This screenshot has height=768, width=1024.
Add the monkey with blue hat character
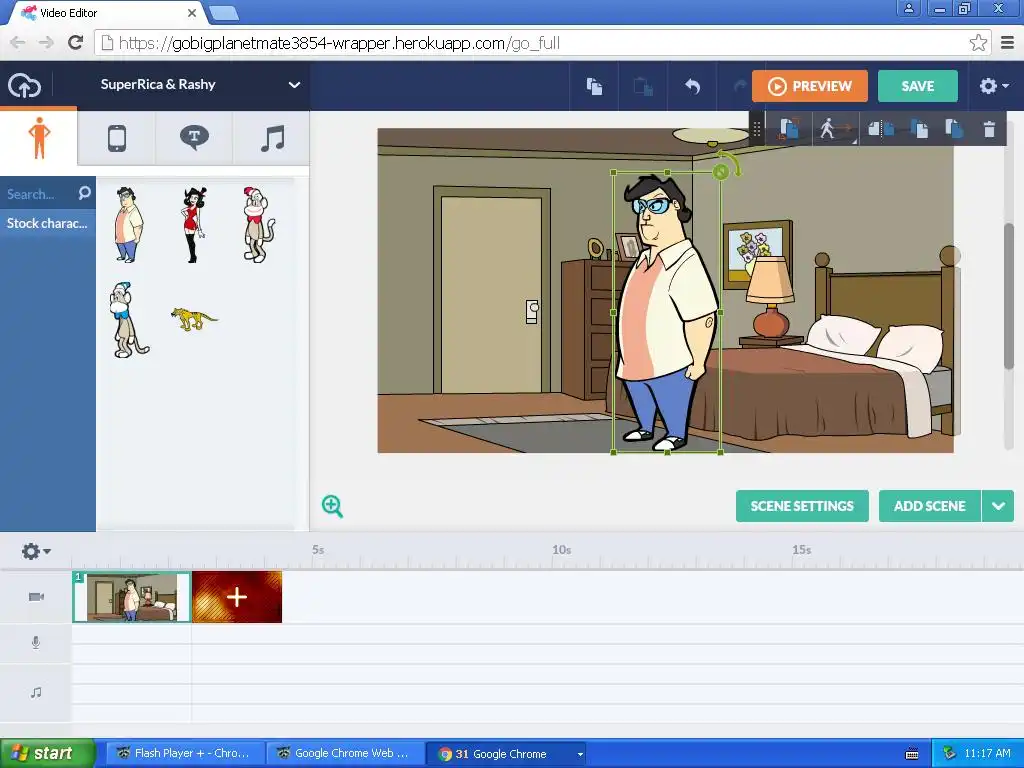(x=128, y=320)
